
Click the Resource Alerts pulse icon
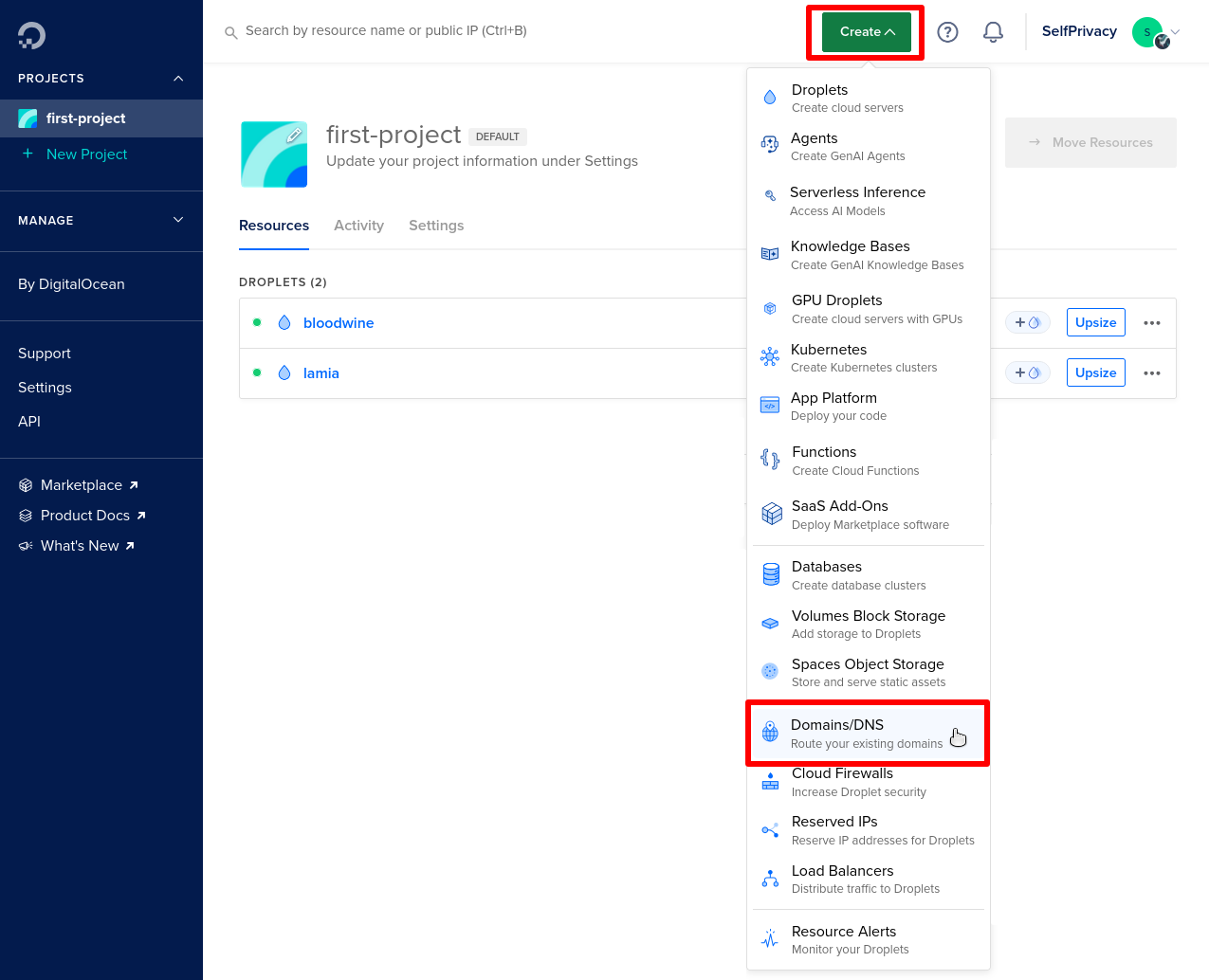(x=770, y=939)
